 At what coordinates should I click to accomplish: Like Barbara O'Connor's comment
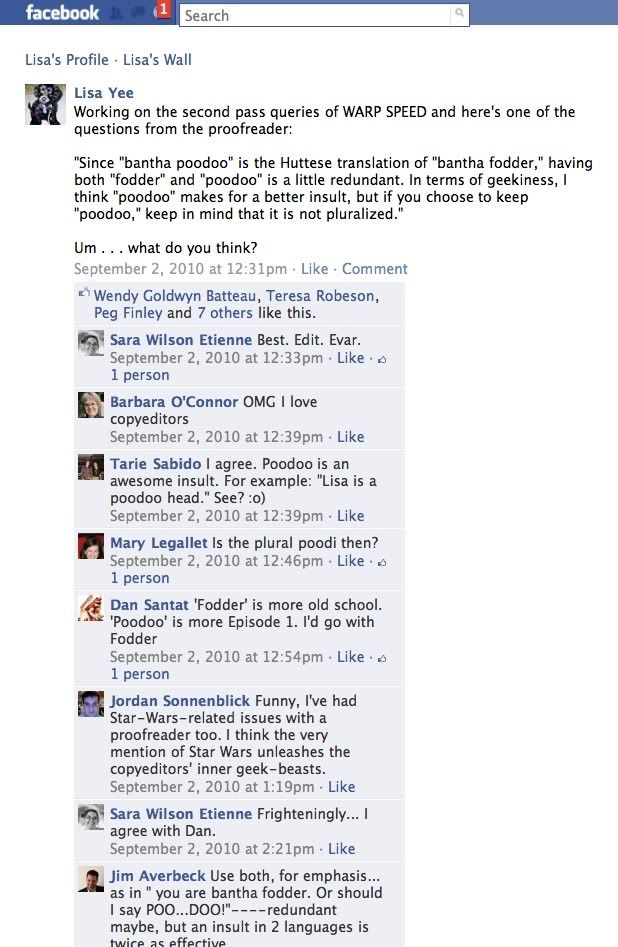[350, 437]
